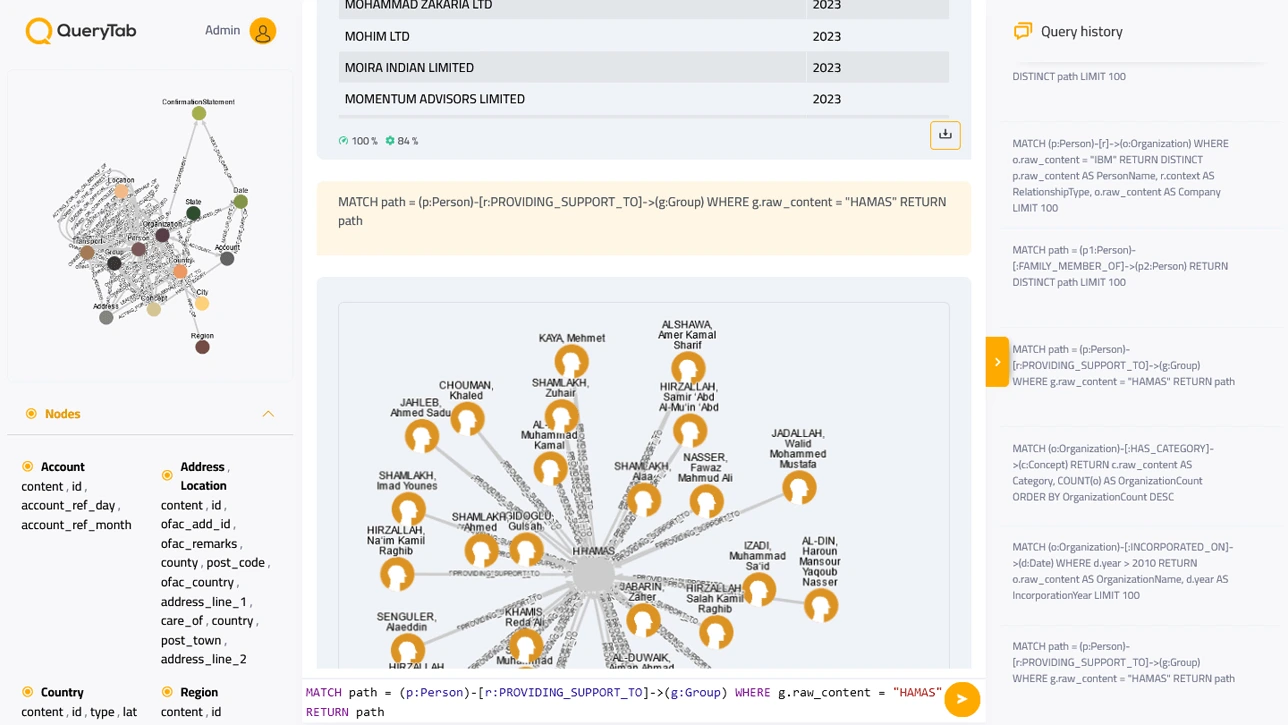Screen dimensions: 1288x725
Task: Click the Query history chat icon
Action: [x=1022, y=31]
